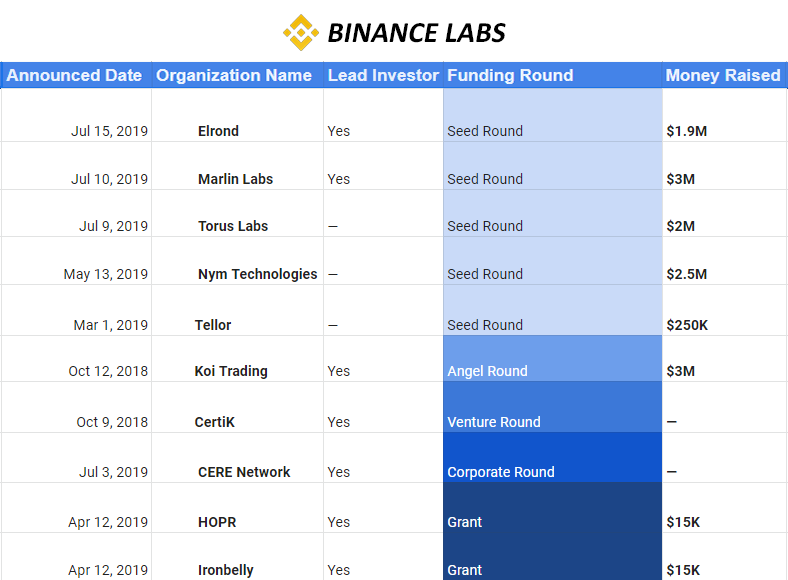Click the BINANCE LABS title text
The height and width of the screenshot is (580, 788).
coord(416,33)
